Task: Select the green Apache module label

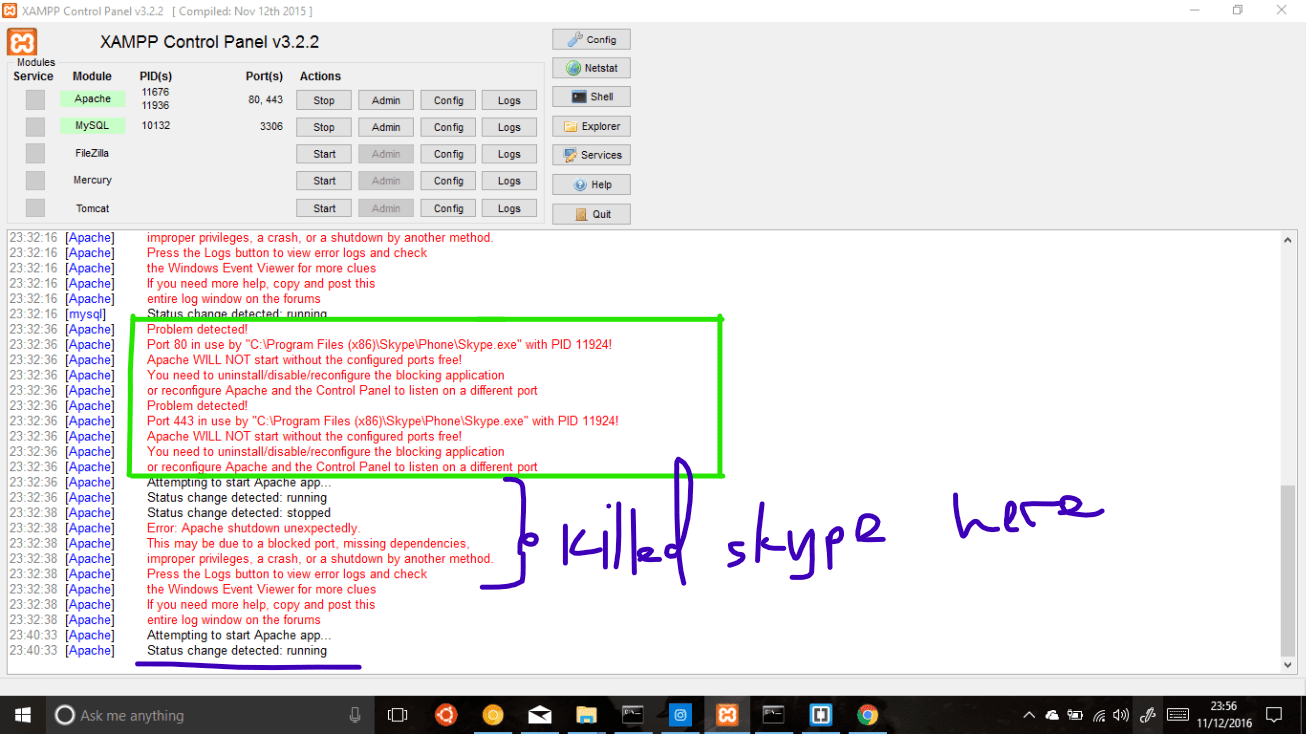Action: click(92, 99)
